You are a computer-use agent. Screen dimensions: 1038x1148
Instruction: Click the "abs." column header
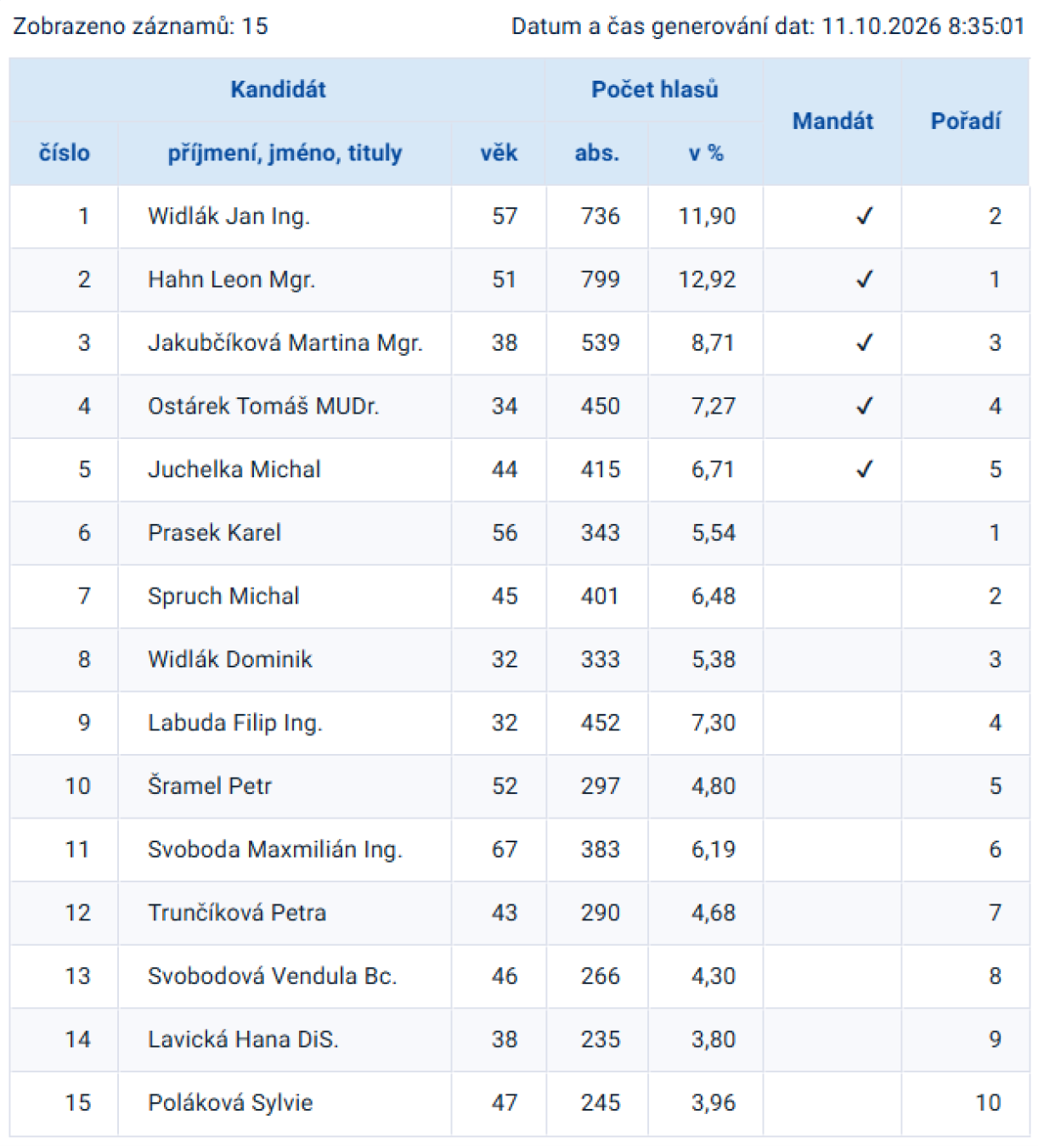click(x=597, y=153)
